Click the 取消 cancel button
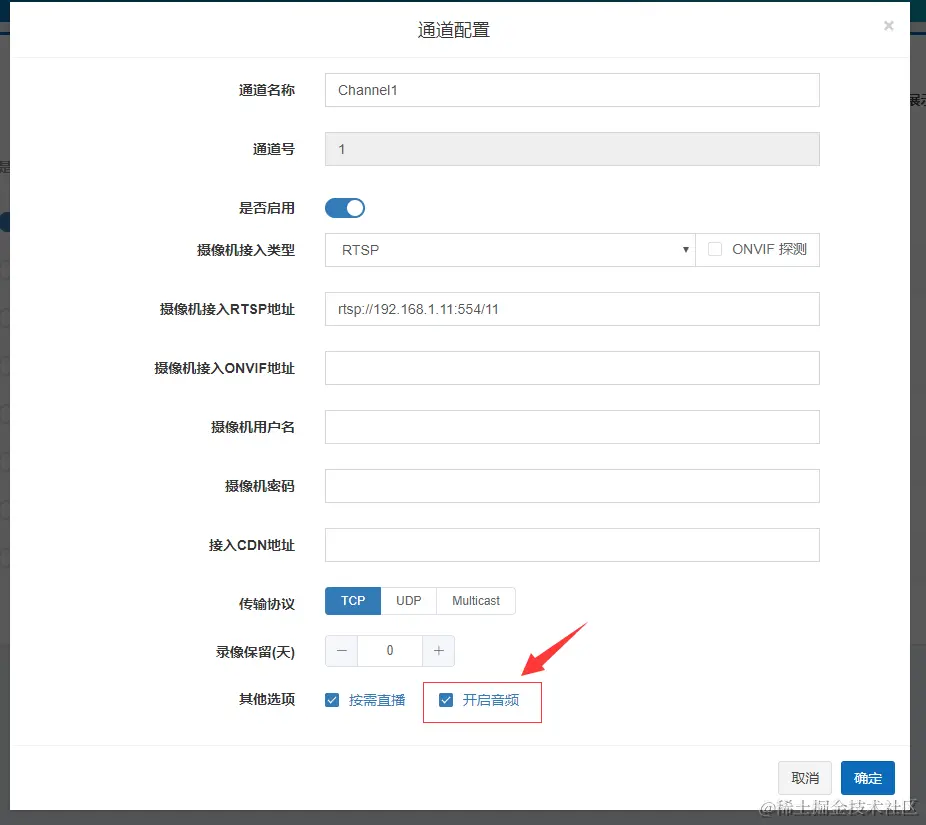Screen dimensions: 926x825 805,777
